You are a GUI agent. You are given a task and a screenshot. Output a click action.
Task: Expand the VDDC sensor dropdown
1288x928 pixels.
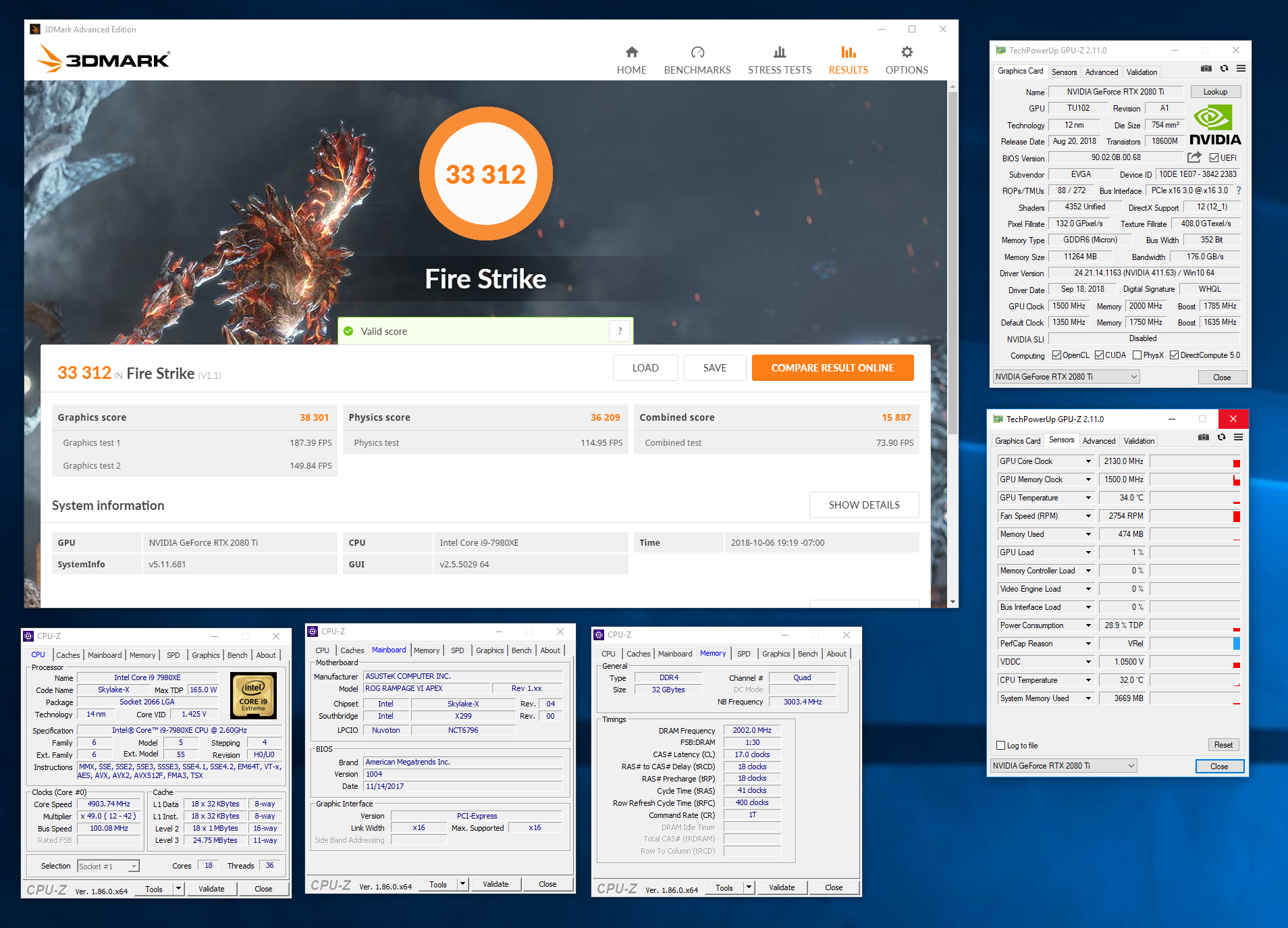(x=1088, y=662)
